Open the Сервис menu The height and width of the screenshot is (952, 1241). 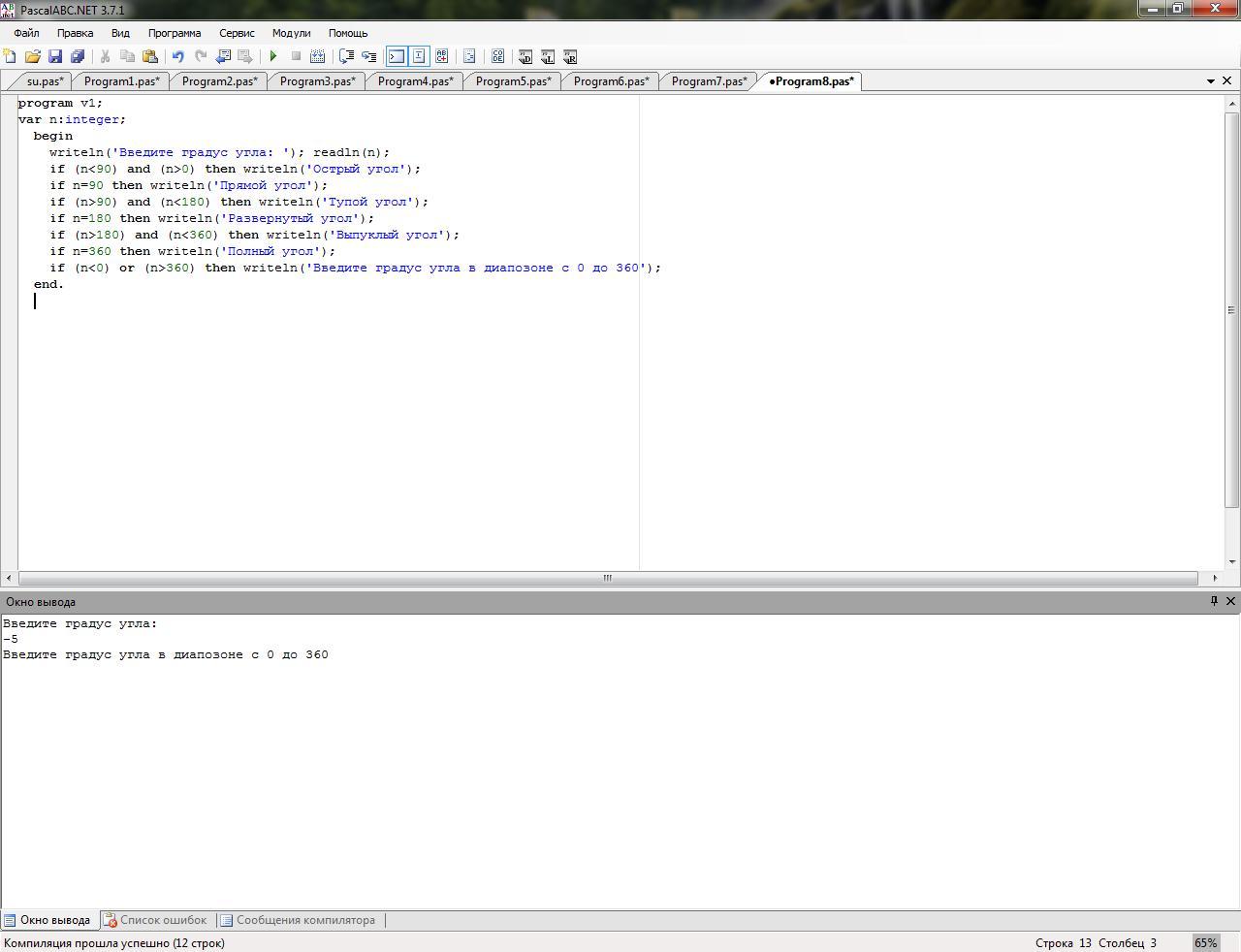[237, 33]
